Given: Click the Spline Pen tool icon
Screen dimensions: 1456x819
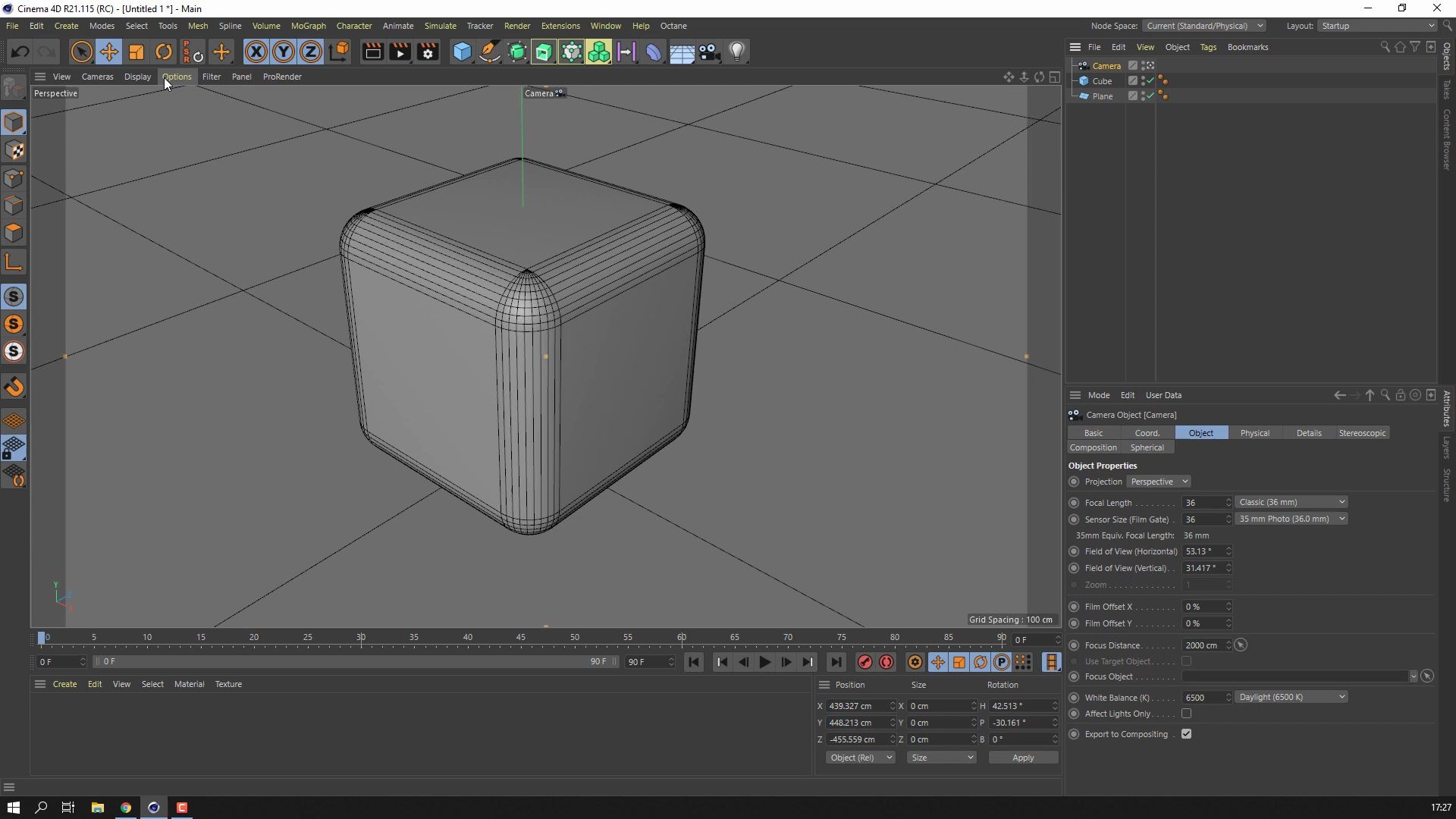Looking at the screenshot, I should tap(490, 52).
